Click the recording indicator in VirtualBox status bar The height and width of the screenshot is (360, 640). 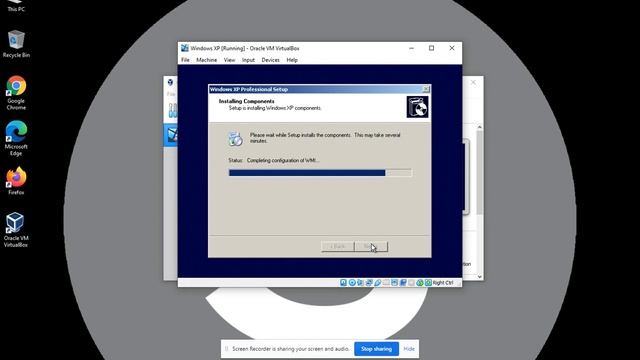403,282
